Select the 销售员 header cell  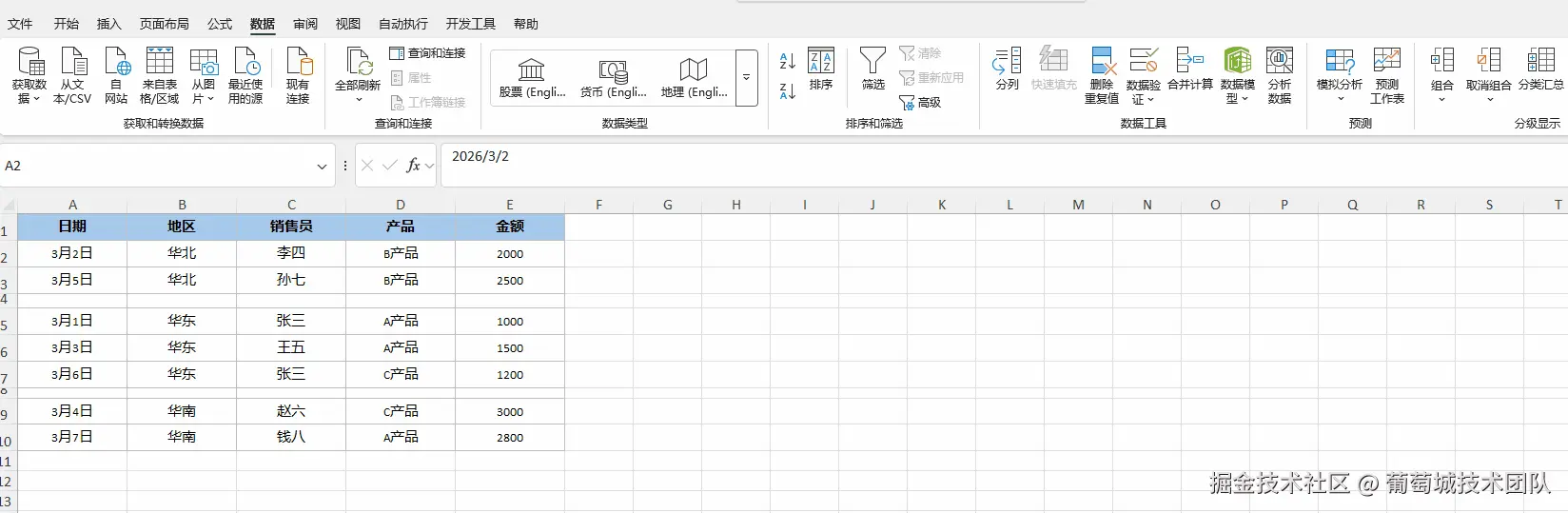[291, 227]
